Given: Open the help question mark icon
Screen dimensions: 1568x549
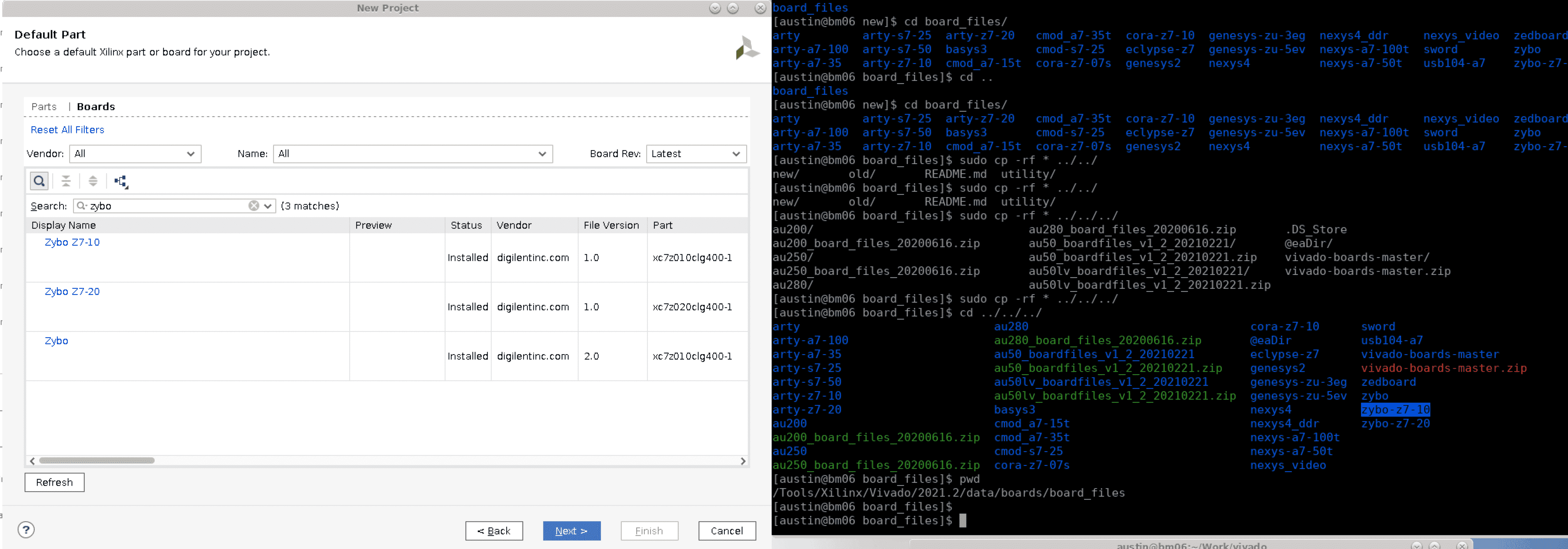Looking at the screenshot, I should point(26,529).
